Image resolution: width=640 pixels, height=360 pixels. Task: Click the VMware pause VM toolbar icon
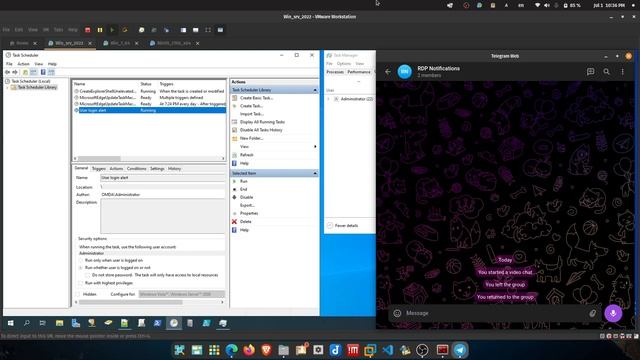click(x=100, y=30)
